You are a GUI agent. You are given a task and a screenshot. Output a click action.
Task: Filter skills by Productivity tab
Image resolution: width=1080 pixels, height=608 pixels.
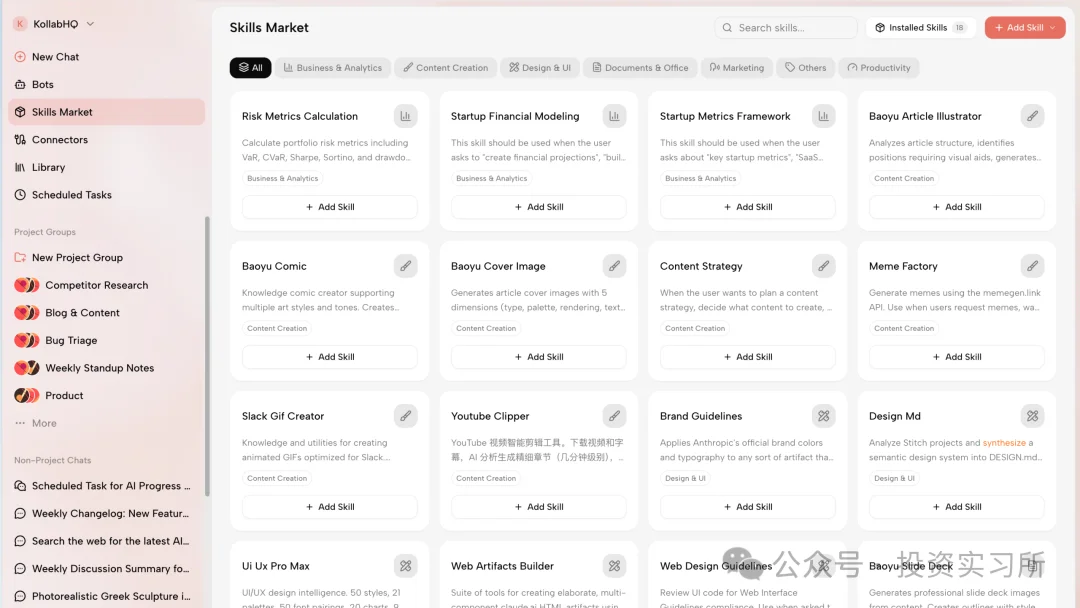click(x=878, y=68)
